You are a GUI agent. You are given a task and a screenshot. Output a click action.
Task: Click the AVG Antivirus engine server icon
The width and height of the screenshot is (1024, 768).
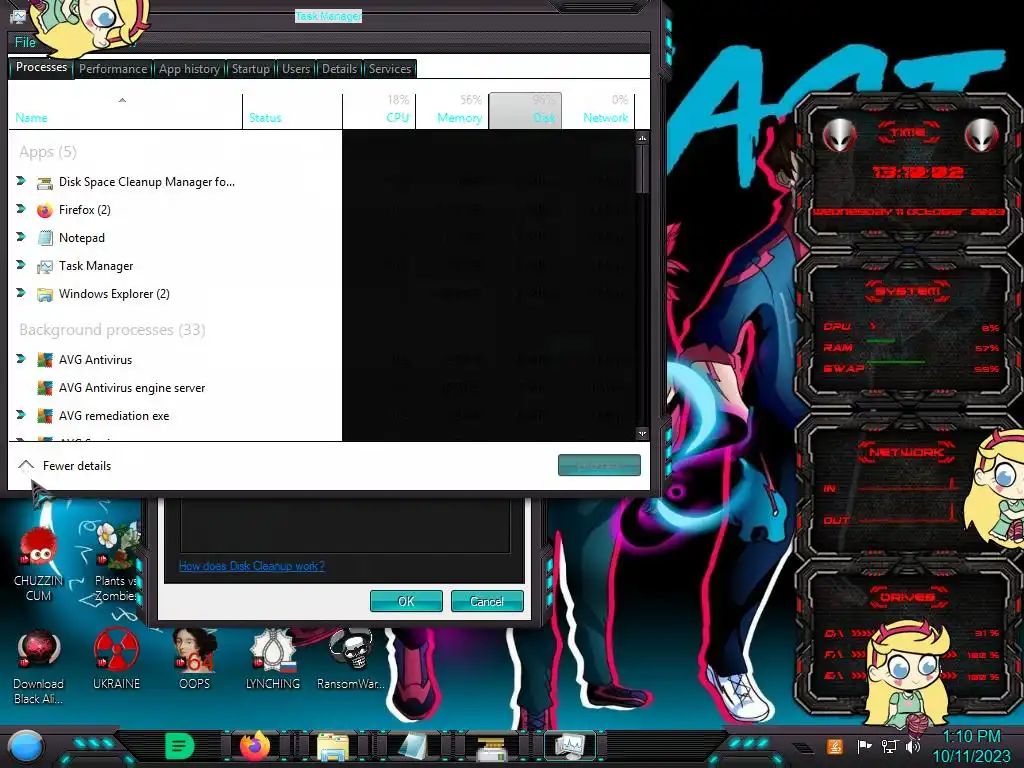point(44,388)
